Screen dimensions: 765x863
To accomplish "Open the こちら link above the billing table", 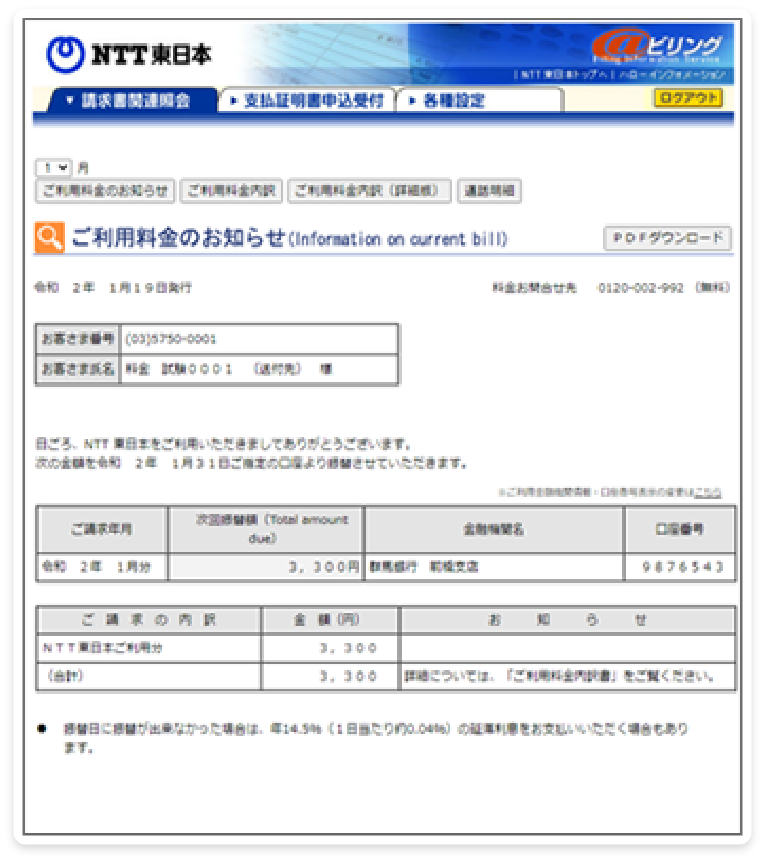I will tap(707, 493).
